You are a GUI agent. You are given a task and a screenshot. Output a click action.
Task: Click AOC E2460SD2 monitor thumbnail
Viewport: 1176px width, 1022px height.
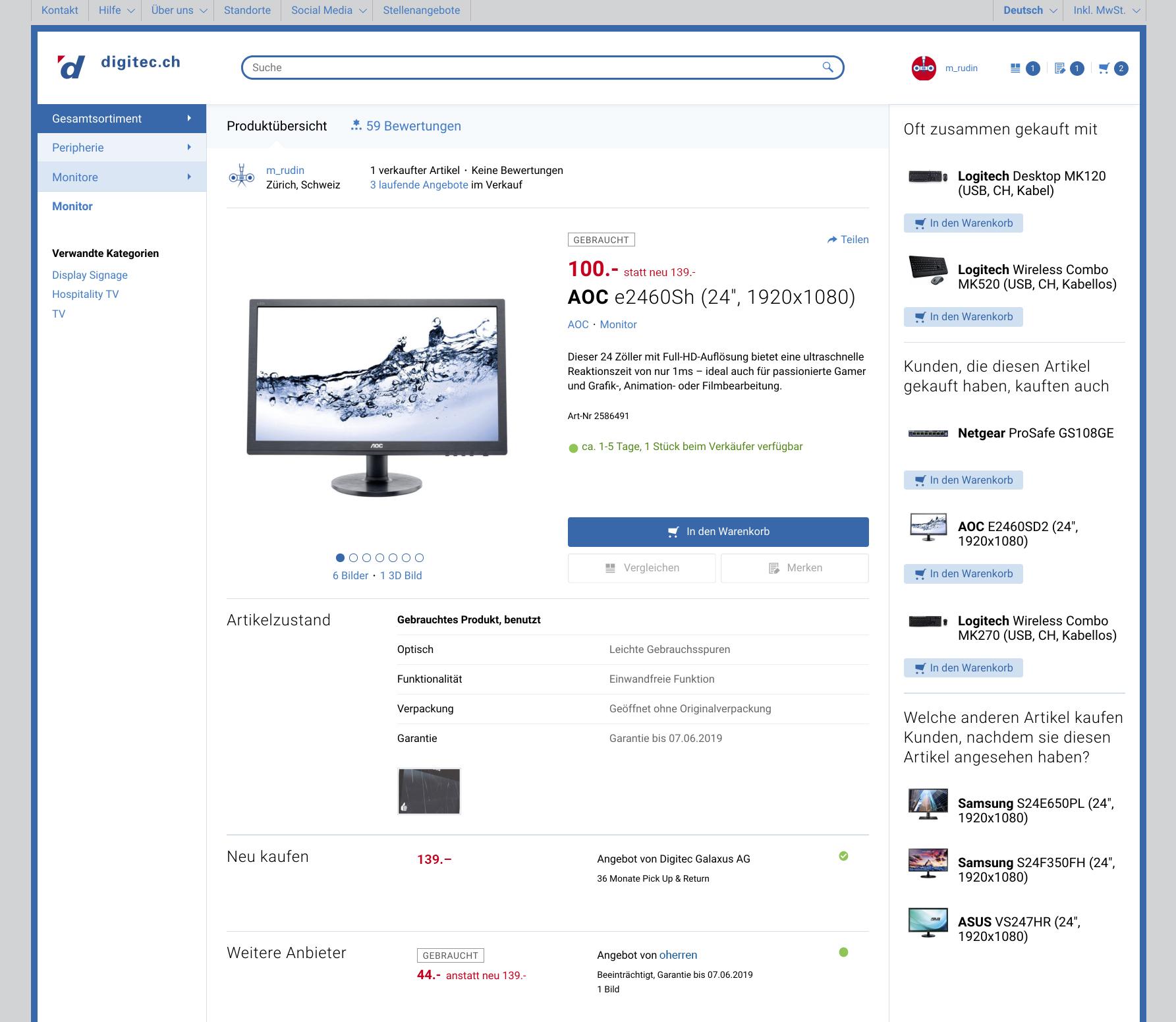[928, 527]
